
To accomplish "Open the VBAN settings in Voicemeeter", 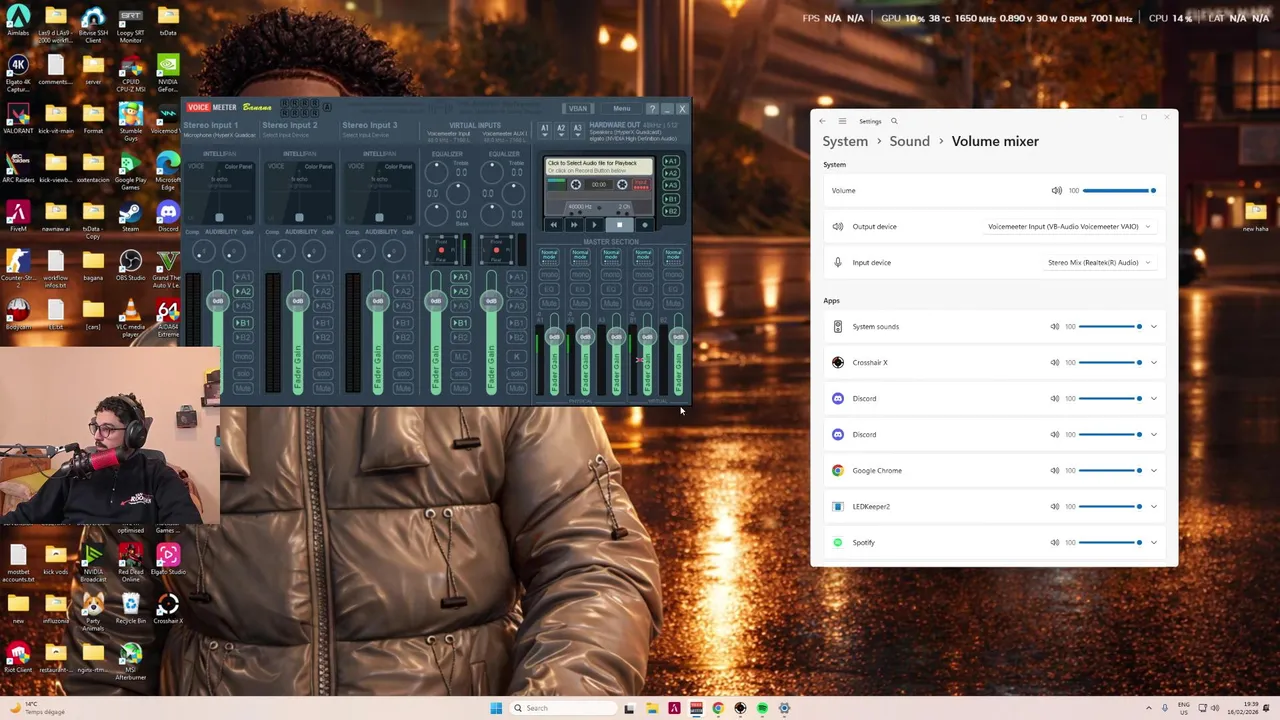I will click(x=578, y=108).
